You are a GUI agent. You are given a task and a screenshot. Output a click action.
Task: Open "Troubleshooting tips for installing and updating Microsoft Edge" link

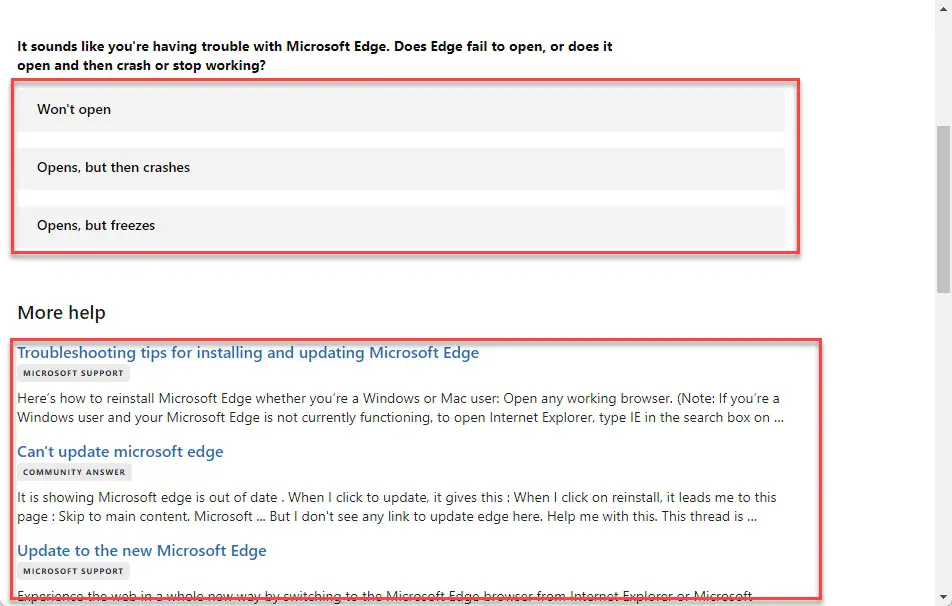point(248,353)
